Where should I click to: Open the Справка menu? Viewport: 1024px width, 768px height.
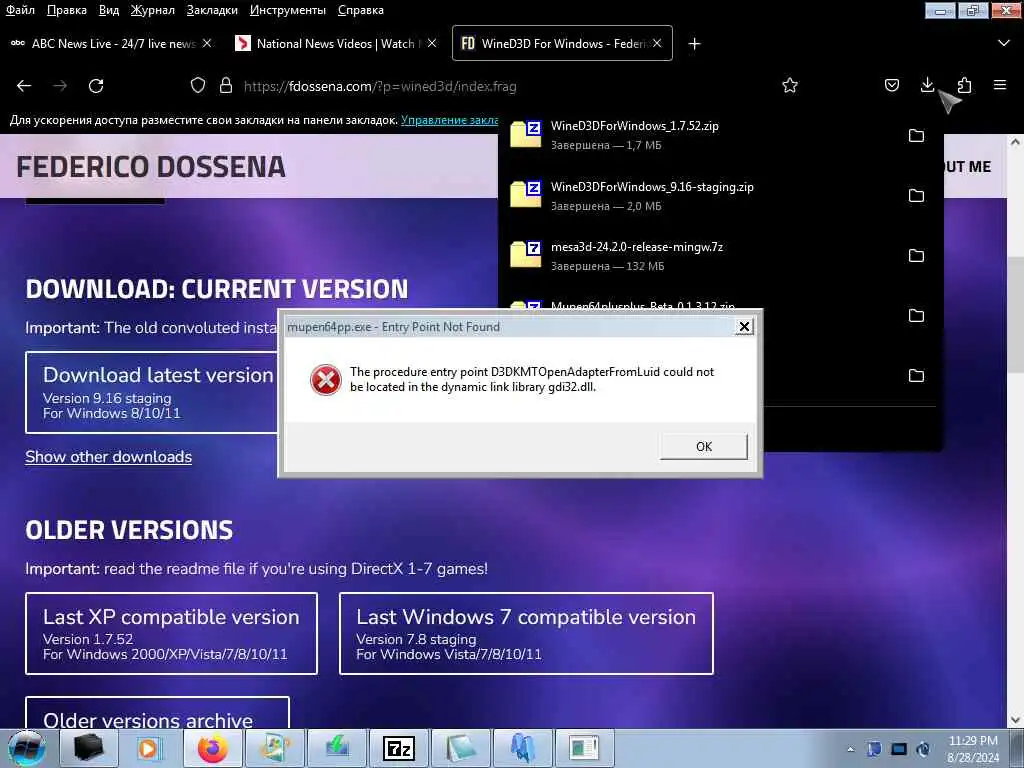pos(360,10)
